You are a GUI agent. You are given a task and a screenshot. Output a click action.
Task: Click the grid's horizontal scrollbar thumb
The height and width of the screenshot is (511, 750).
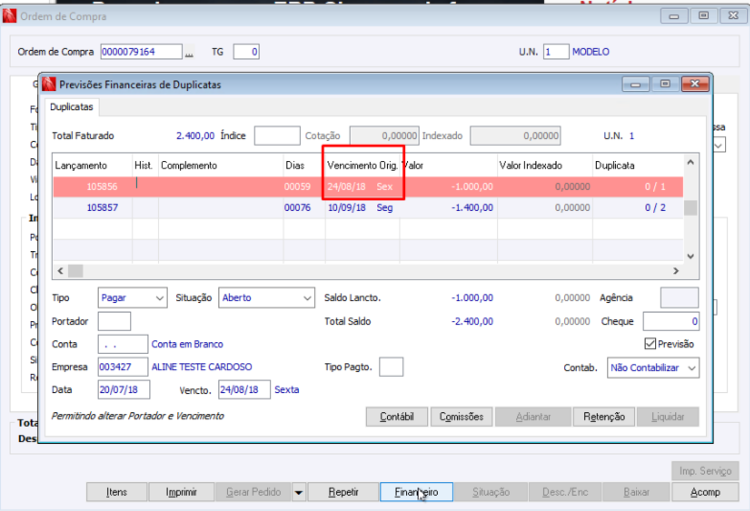coord(75,271)
